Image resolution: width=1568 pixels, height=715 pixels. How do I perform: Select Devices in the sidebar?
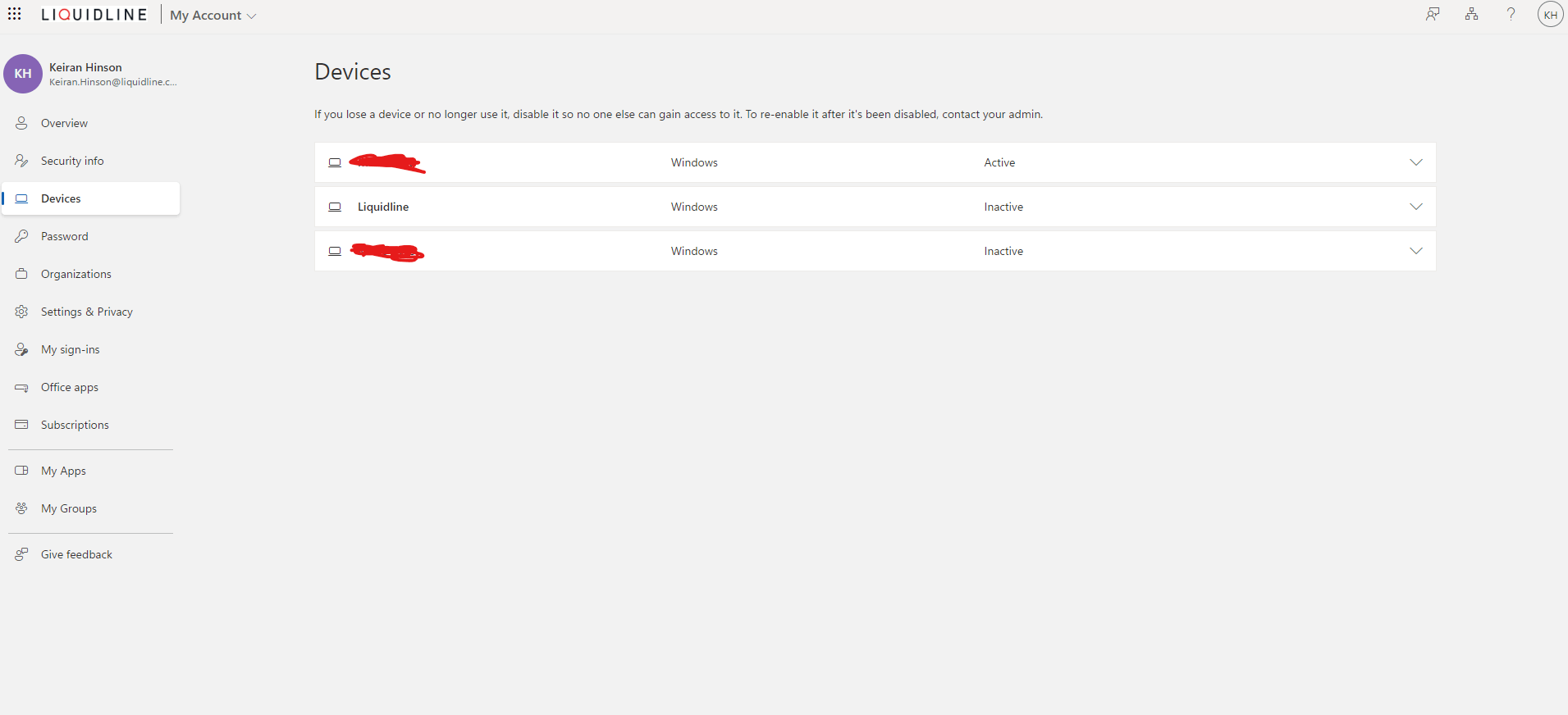[x=90, y=198]
